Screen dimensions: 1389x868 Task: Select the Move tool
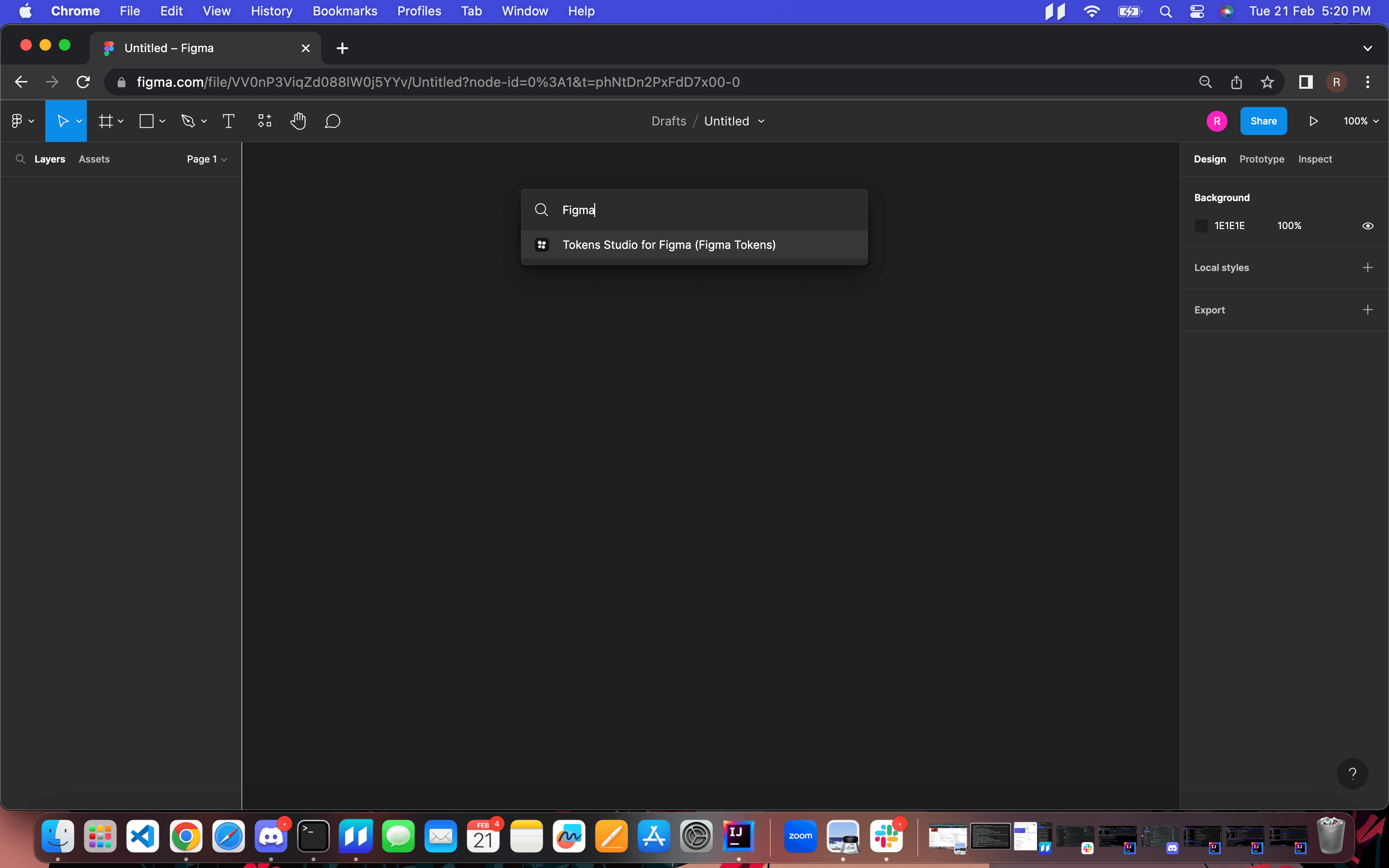[x=63, y=121]
